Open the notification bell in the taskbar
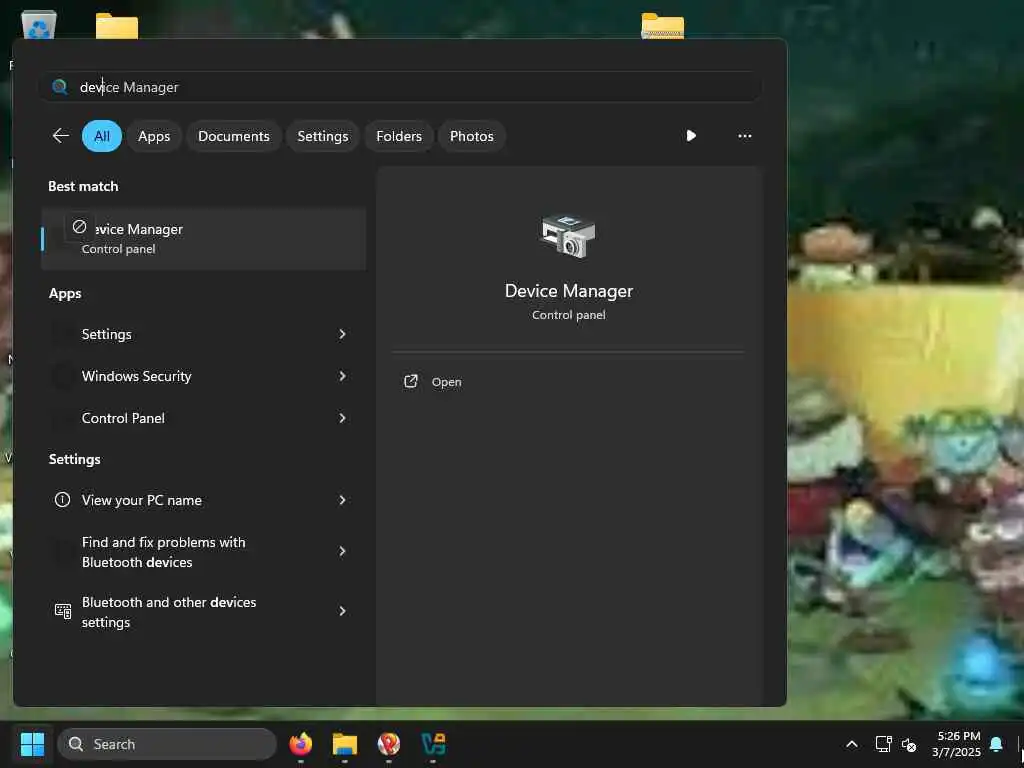 [x=997, y=744]
